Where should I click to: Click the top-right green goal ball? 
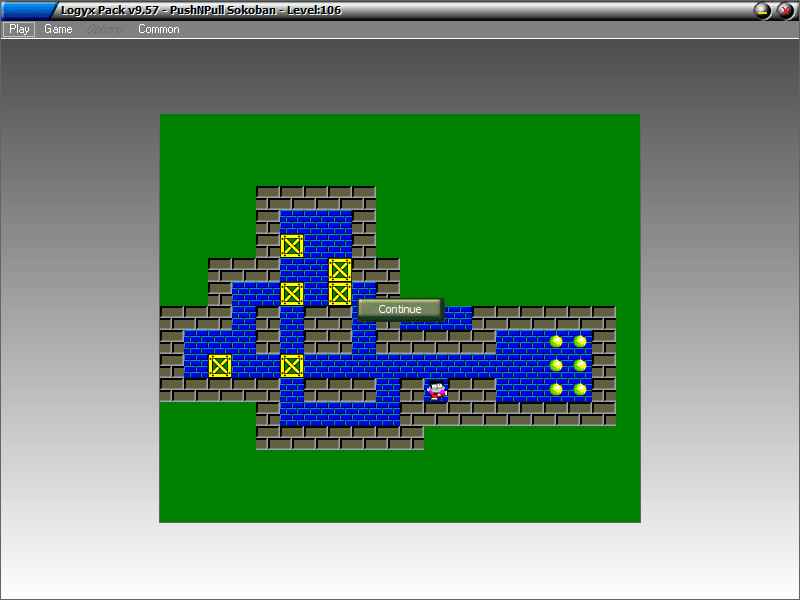click(x=580, y=341)
